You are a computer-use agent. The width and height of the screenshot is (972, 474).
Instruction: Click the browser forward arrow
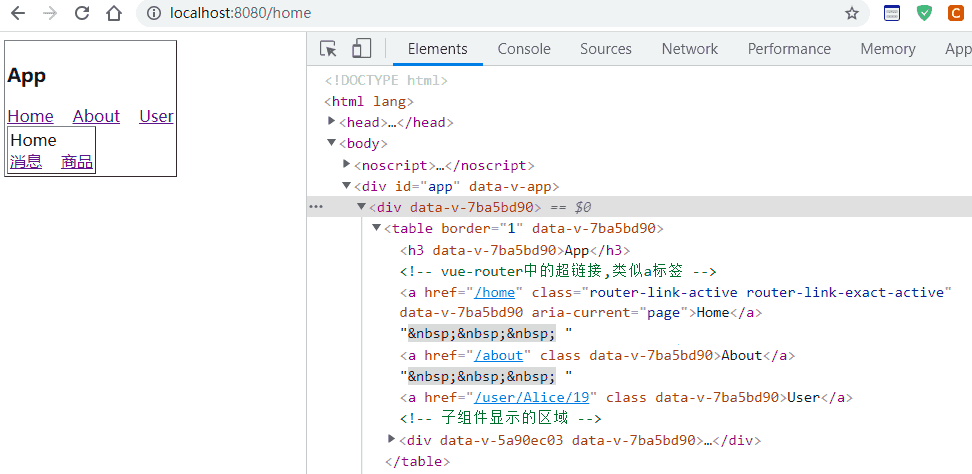[x=50, y=13]
